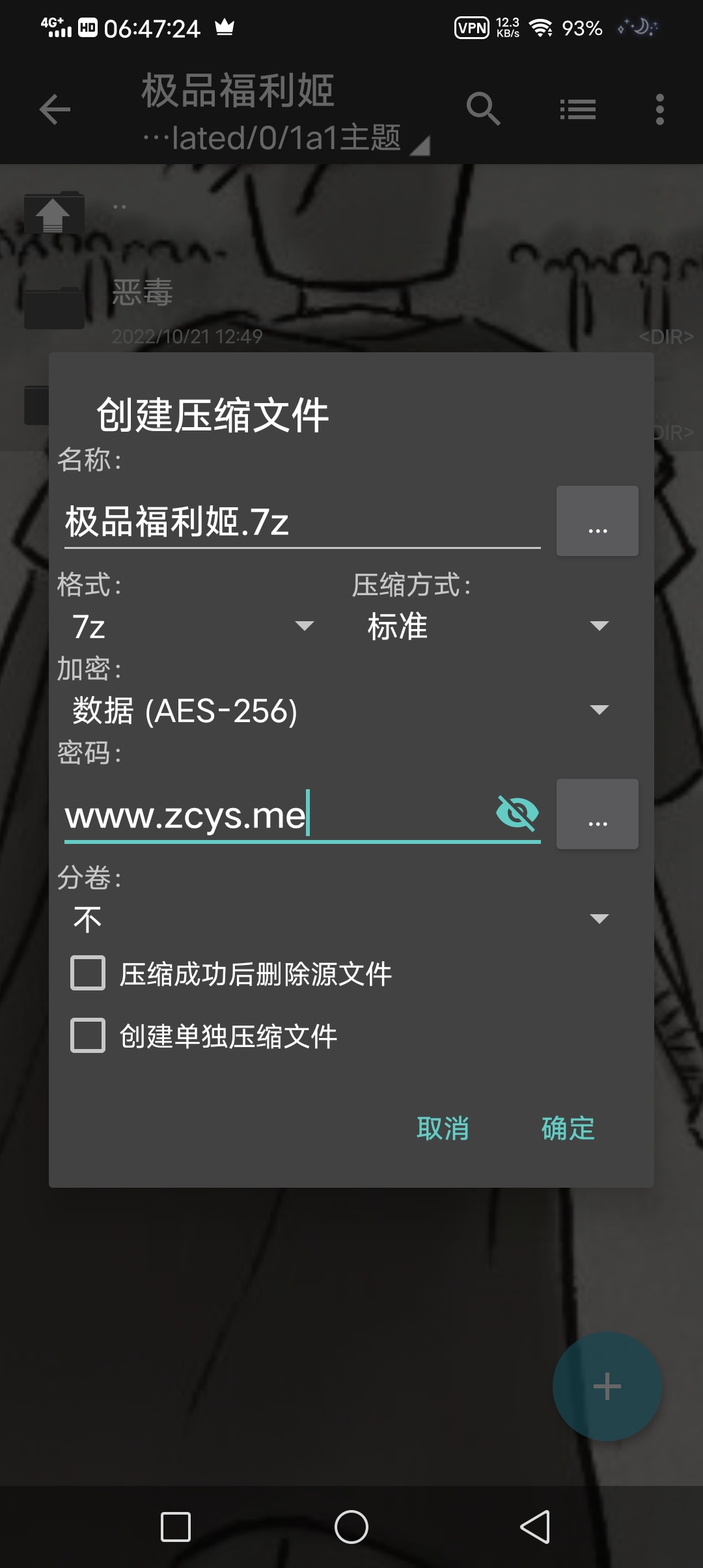The width and height of the screenshot is (703, 1568).
Task: Tap the recent apps square button
Action: pos(176,1526)
